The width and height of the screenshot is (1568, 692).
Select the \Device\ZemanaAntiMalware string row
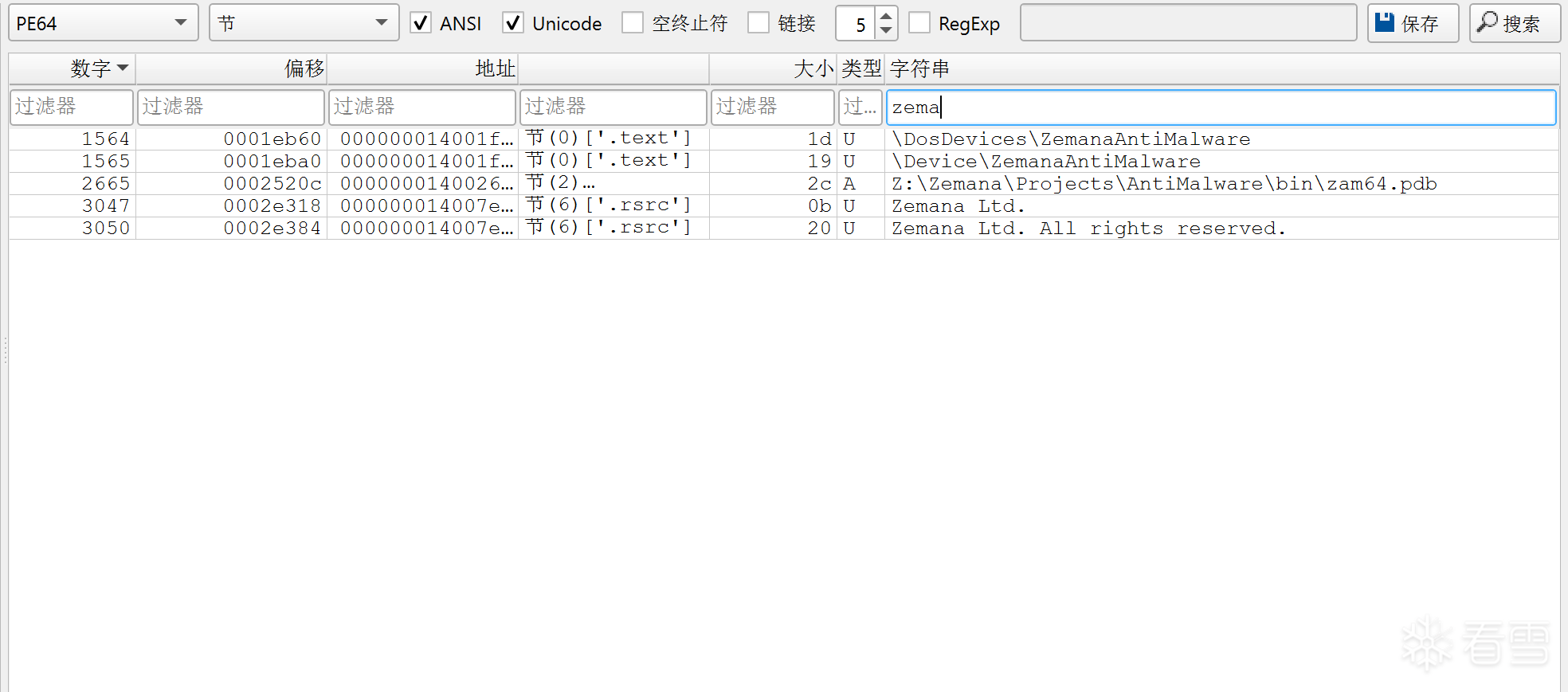pyautogui.click(x=1045, y=162)
